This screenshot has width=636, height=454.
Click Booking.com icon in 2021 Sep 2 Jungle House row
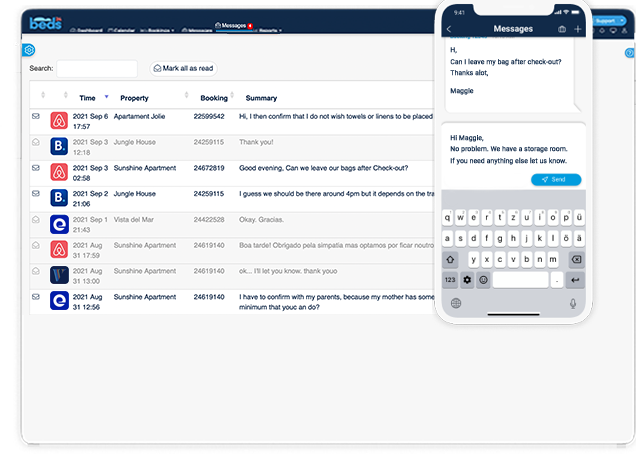pyautogui.click(x=59, y=198)
